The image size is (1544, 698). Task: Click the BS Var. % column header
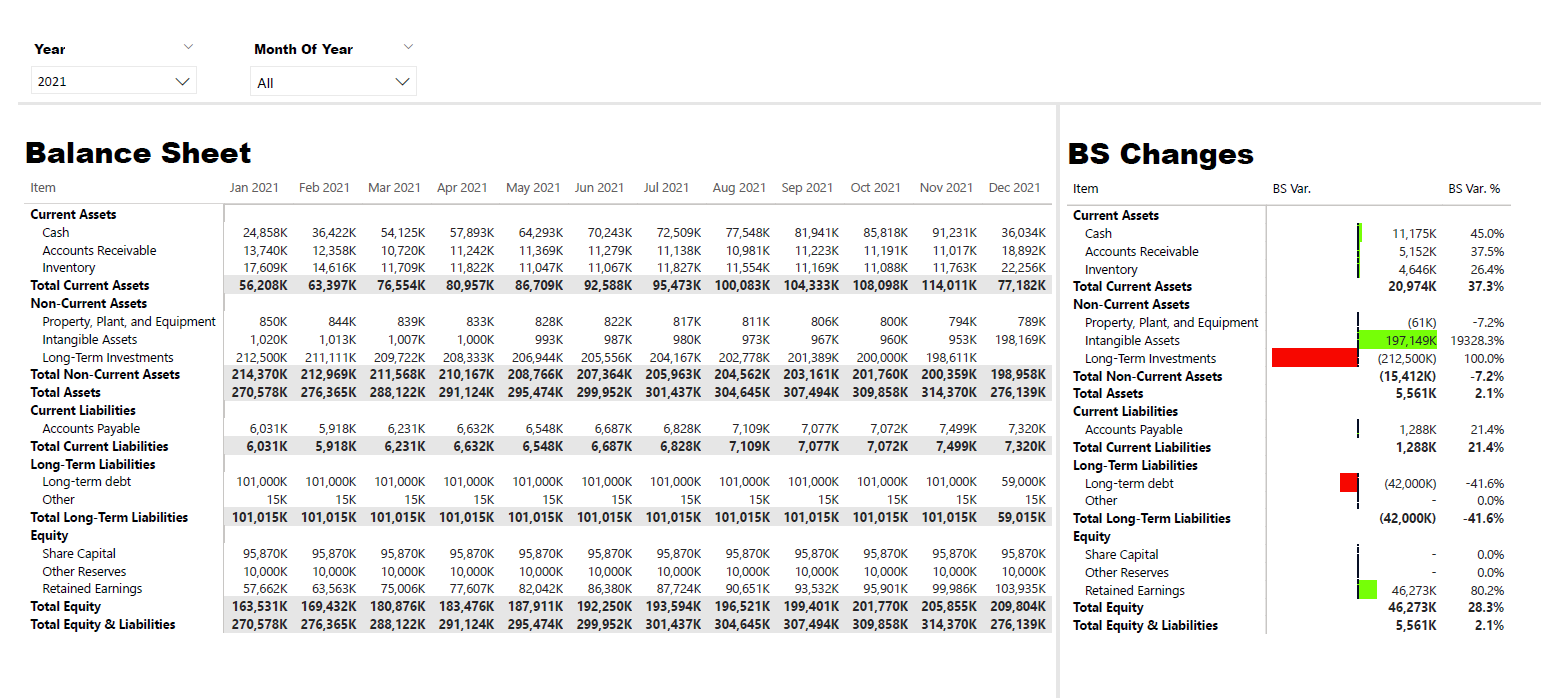tap(1474, 188)
